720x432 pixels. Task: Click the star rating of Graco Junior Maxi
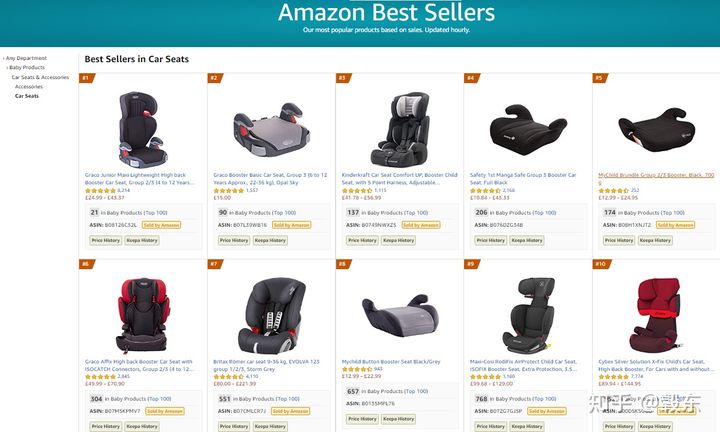click(x=100, y=190)
